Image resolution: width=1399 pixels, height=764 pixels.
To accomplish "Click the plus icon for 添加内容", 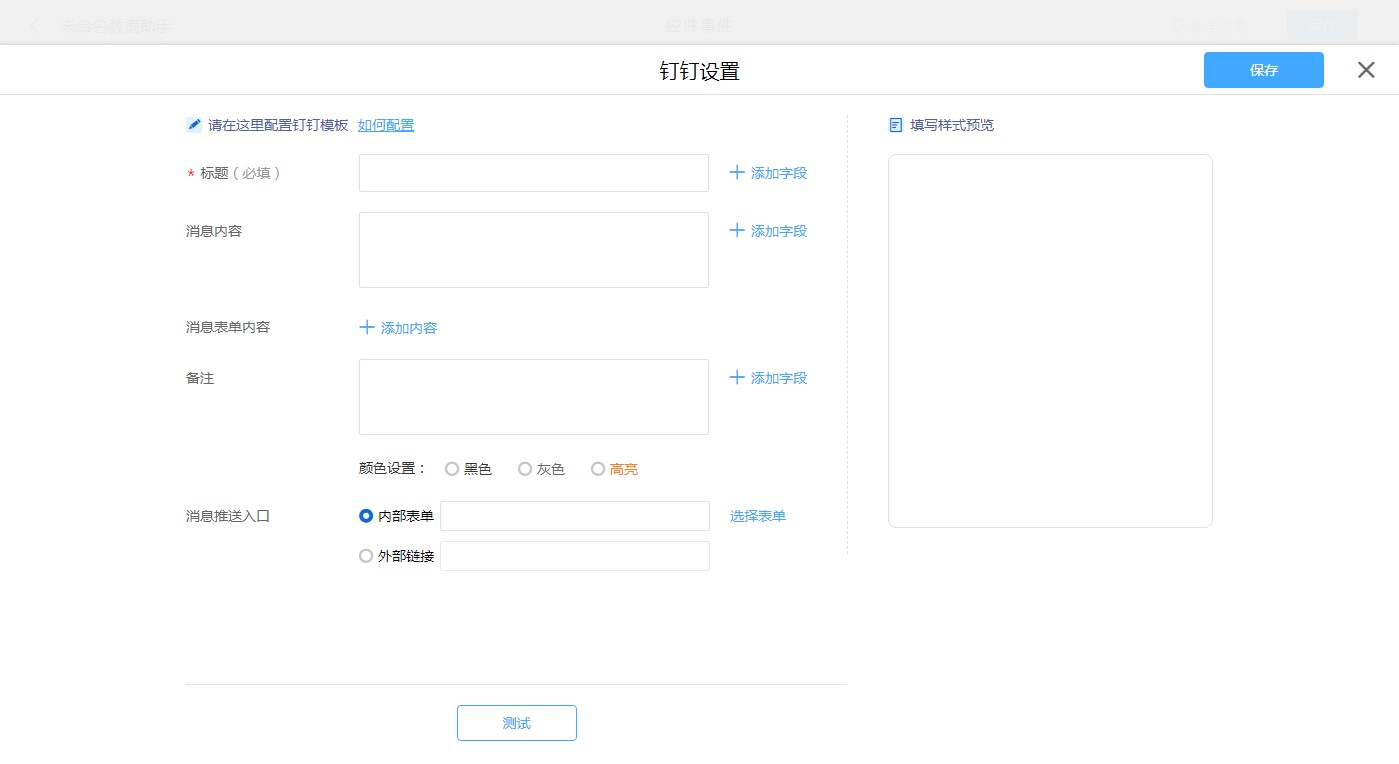I will tap(367, 328).
